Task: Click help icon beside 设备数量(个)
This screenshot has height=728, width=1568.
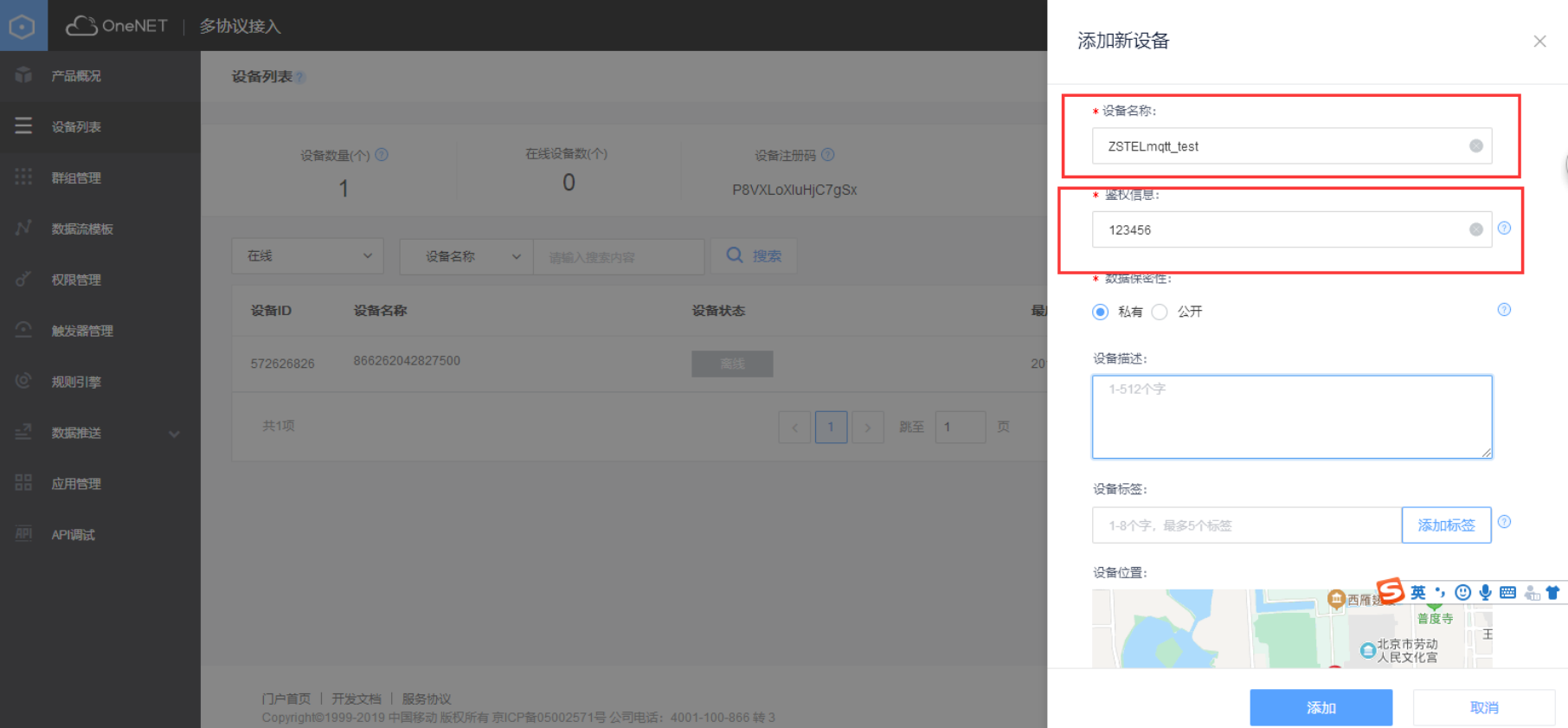Action: (x=382, y=155)
